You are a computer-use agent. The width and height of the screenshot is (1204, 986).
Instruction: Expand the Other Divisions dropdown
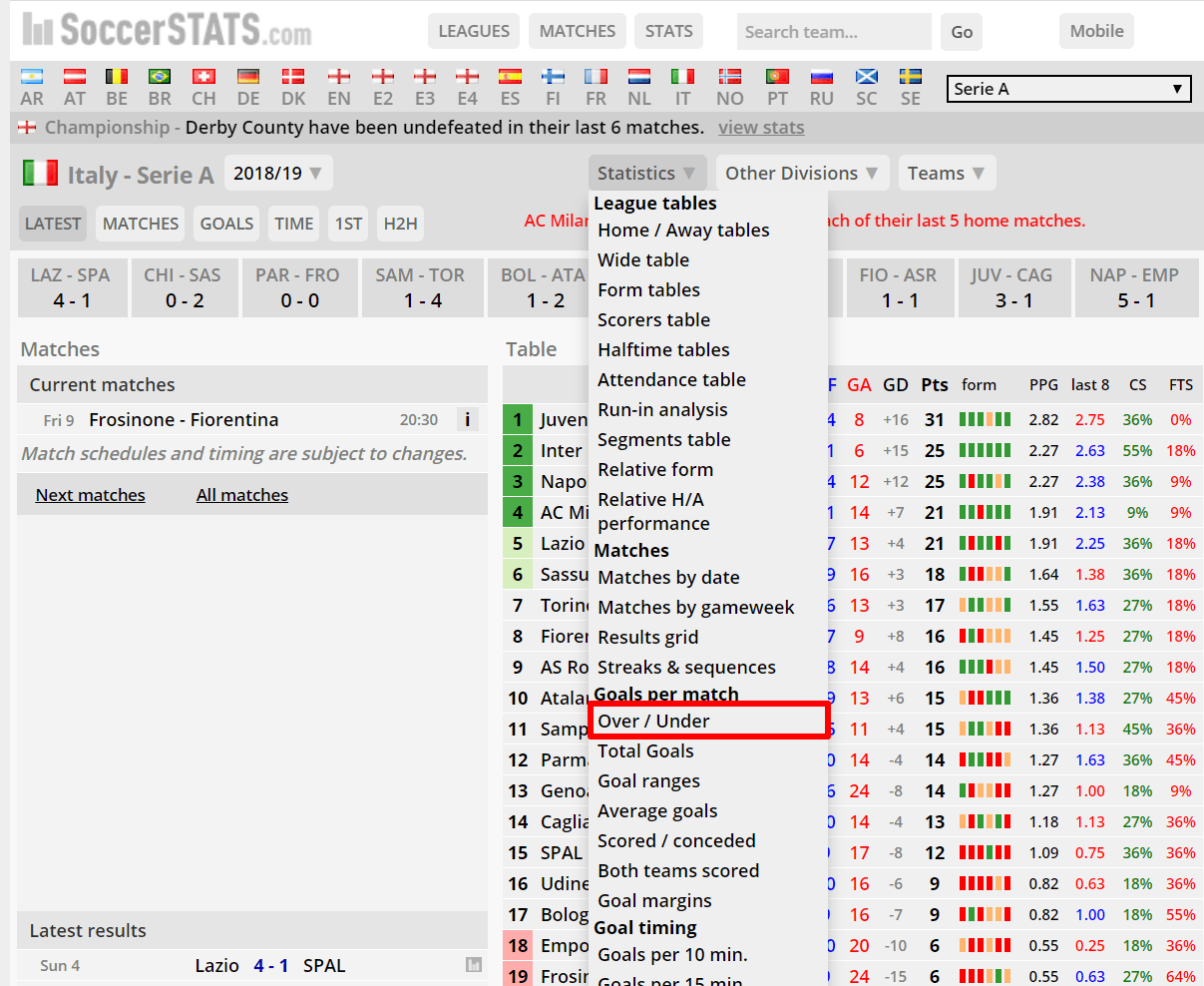click(x=802, y=173)
